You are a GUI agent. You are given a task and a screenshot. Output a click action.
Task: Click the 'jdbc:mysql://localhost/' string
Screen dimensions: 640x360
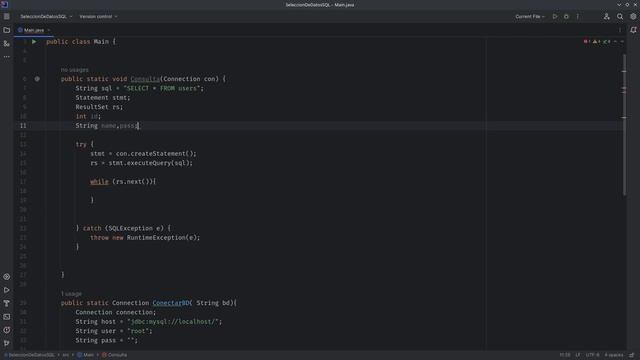coord(173,322)
